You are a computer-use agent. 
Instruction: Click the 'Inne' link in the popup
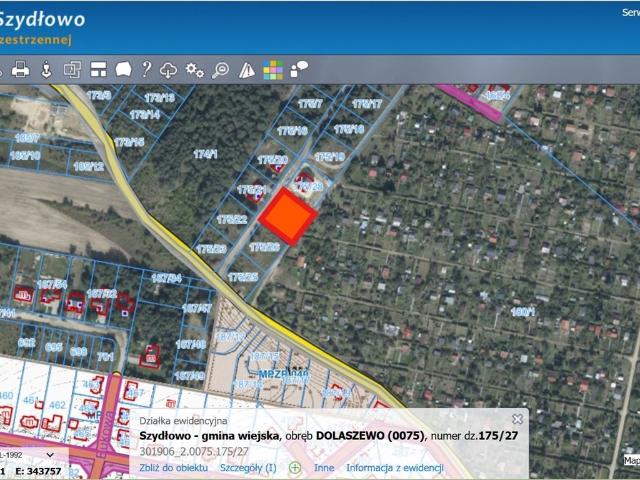(324, 467)
